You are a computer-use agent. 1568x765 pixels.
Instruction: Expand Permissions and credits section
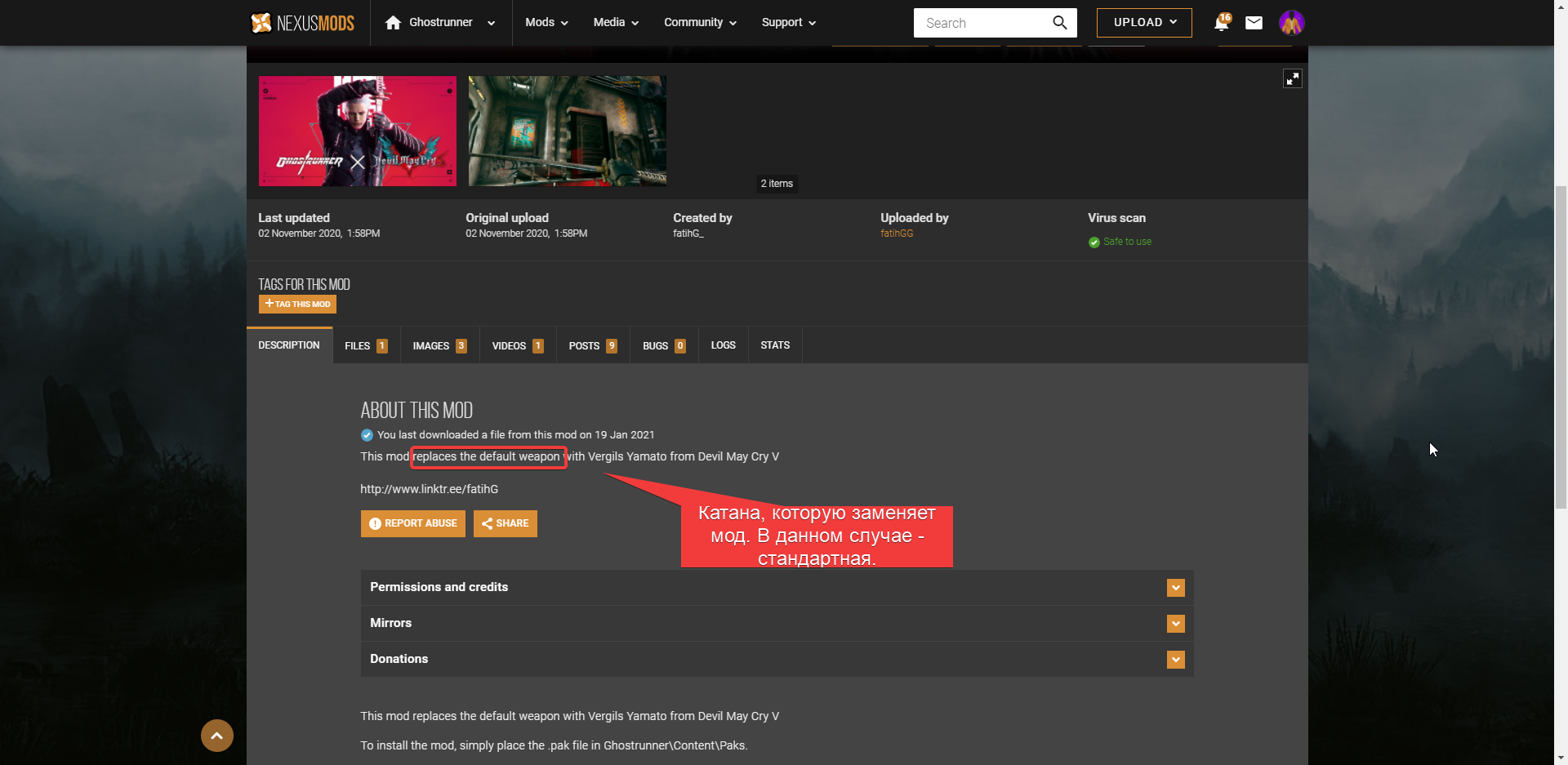[x=777, y=588]
